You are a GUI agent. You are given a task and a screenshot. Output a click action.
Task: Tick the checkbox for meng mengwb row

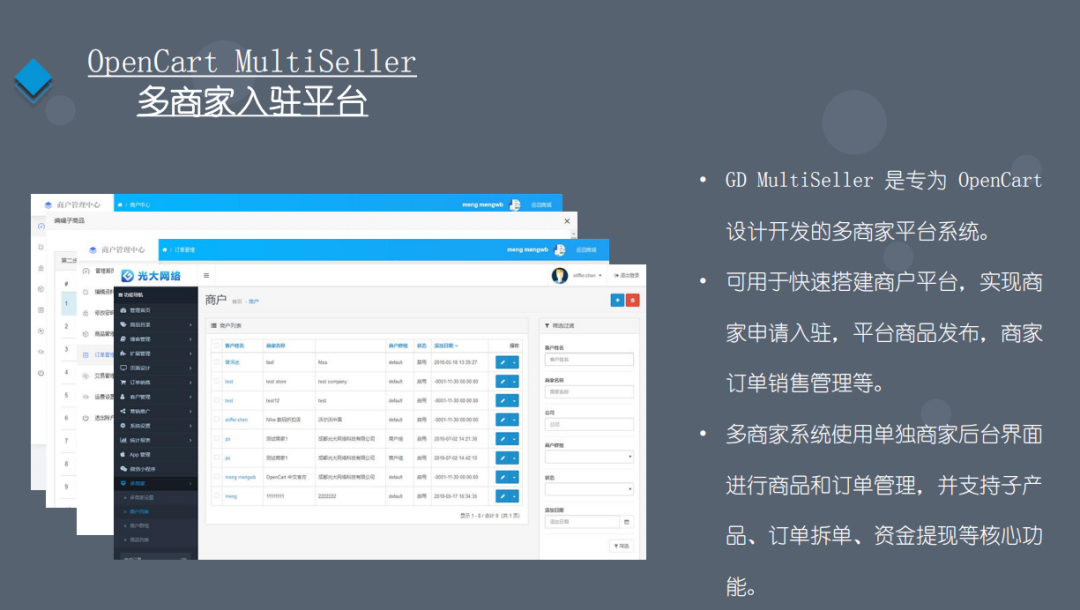tap(217, 477)
